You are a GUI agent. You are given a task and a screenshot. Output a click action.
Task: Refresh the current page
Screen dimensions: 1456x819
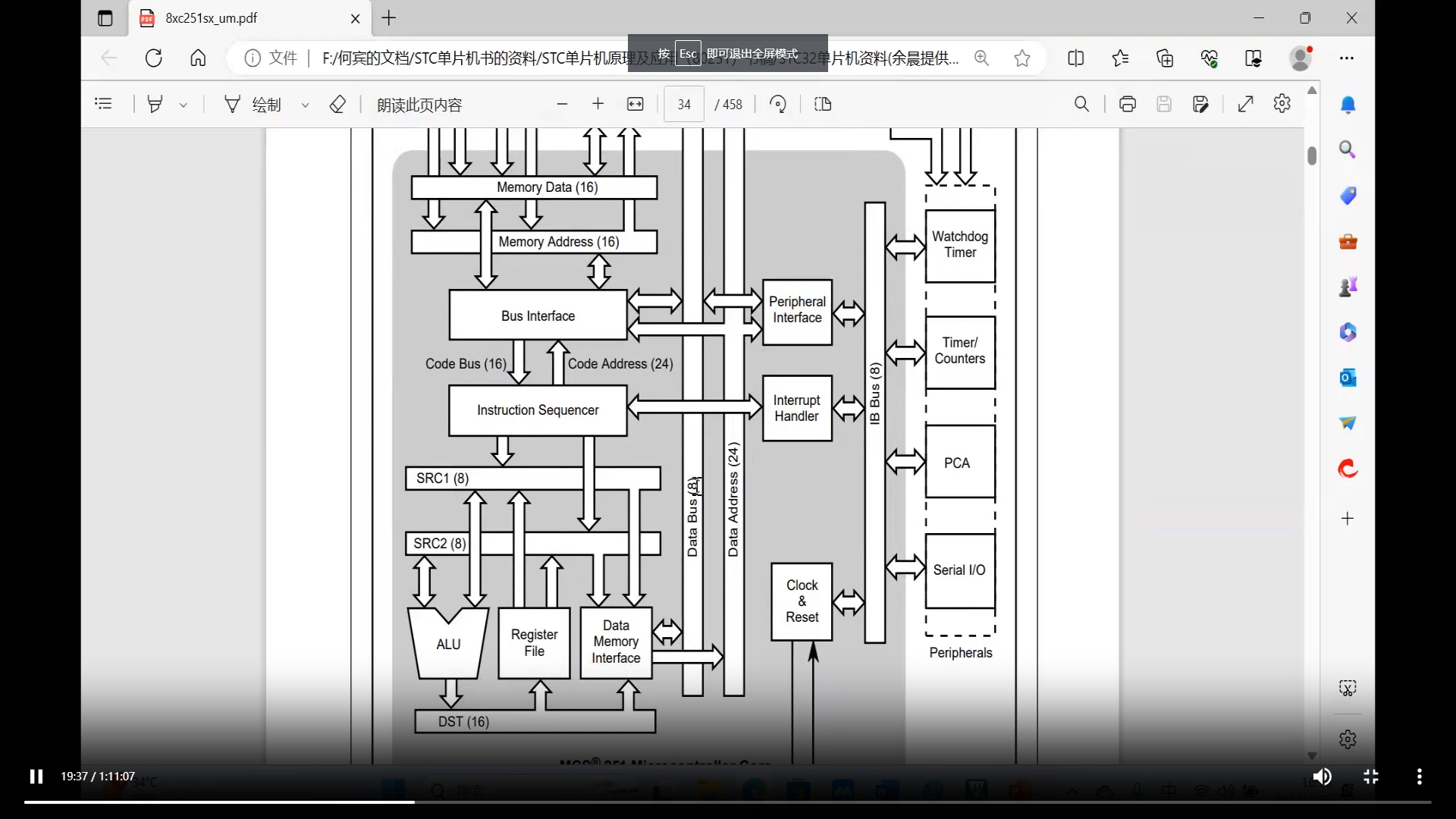154,58
